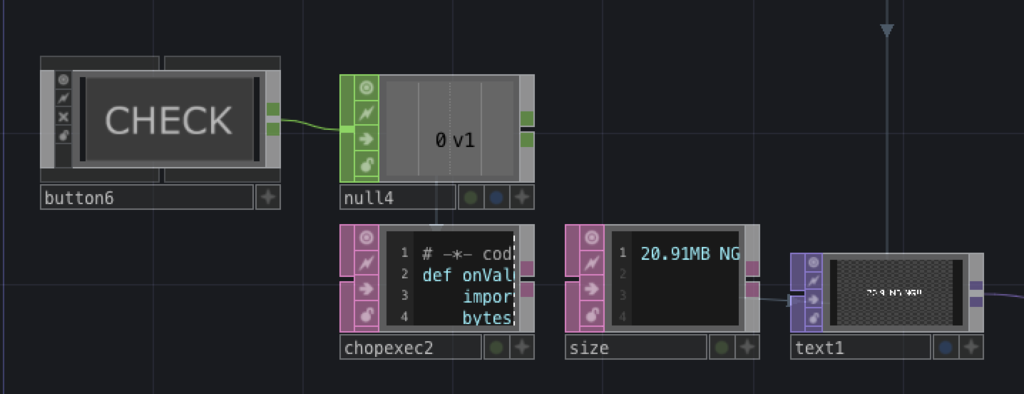Toggle the X cooking flag on button6
Screen dimensions: 1024x394
(x=63, y=117)
